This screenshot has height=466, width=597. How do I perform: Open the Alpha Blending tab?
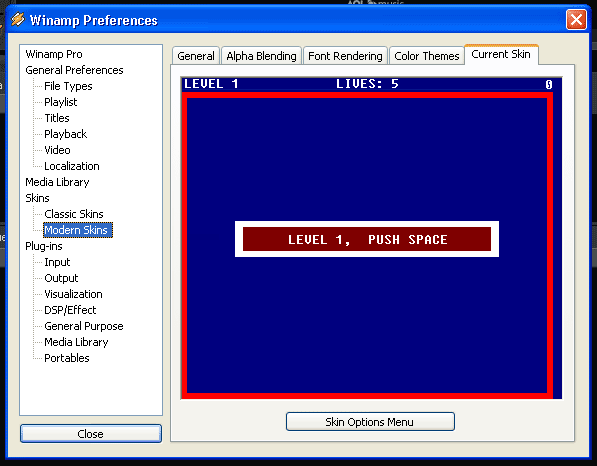coord(261,56)
